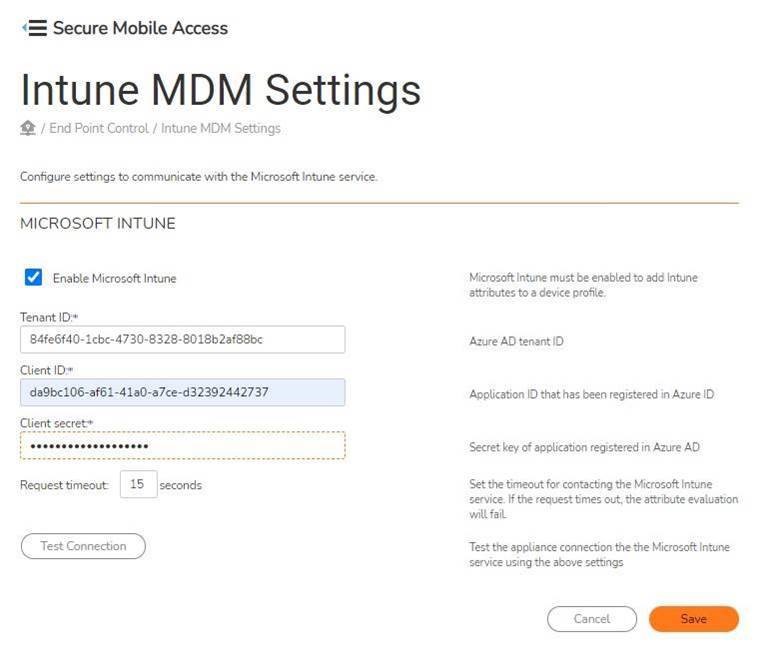Image resolution: width=757 pixels, height=657 pixels.
Task: Click the Intune MDM Settings page heading
Action: (220, 89)
